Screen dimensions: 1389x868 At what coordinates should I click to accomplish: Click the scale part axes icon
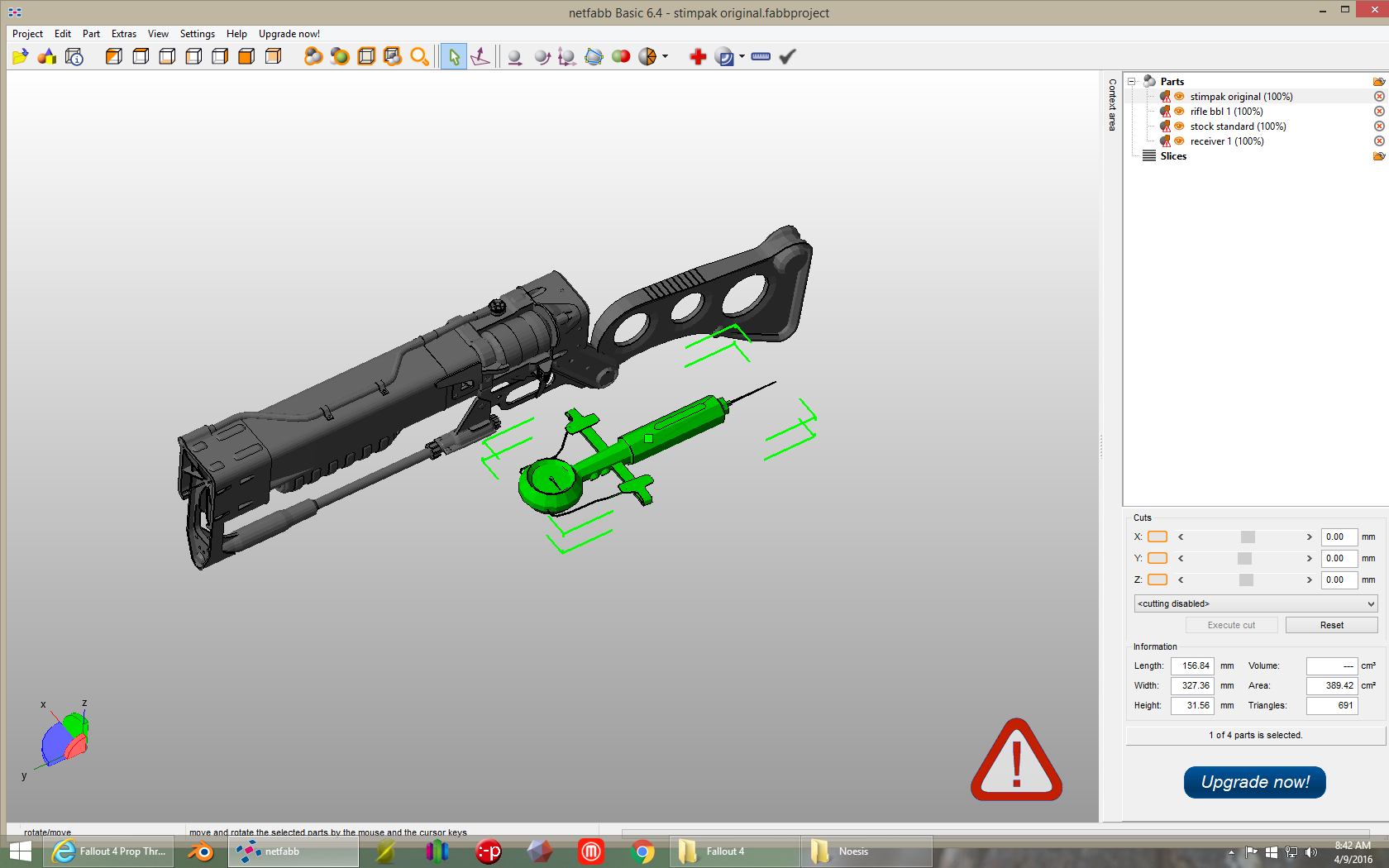pos(567,56)
